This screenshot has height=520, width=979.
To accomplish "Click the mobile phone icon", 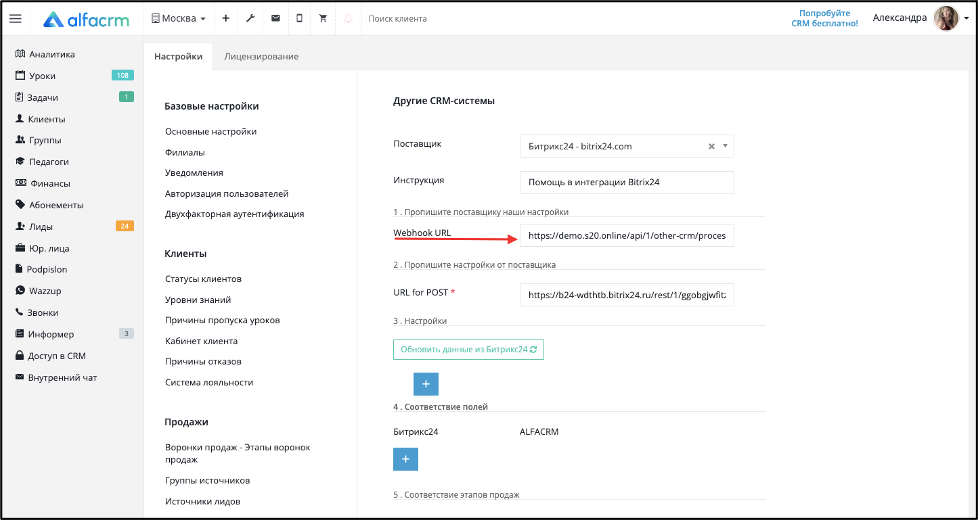I will point(300,19).
